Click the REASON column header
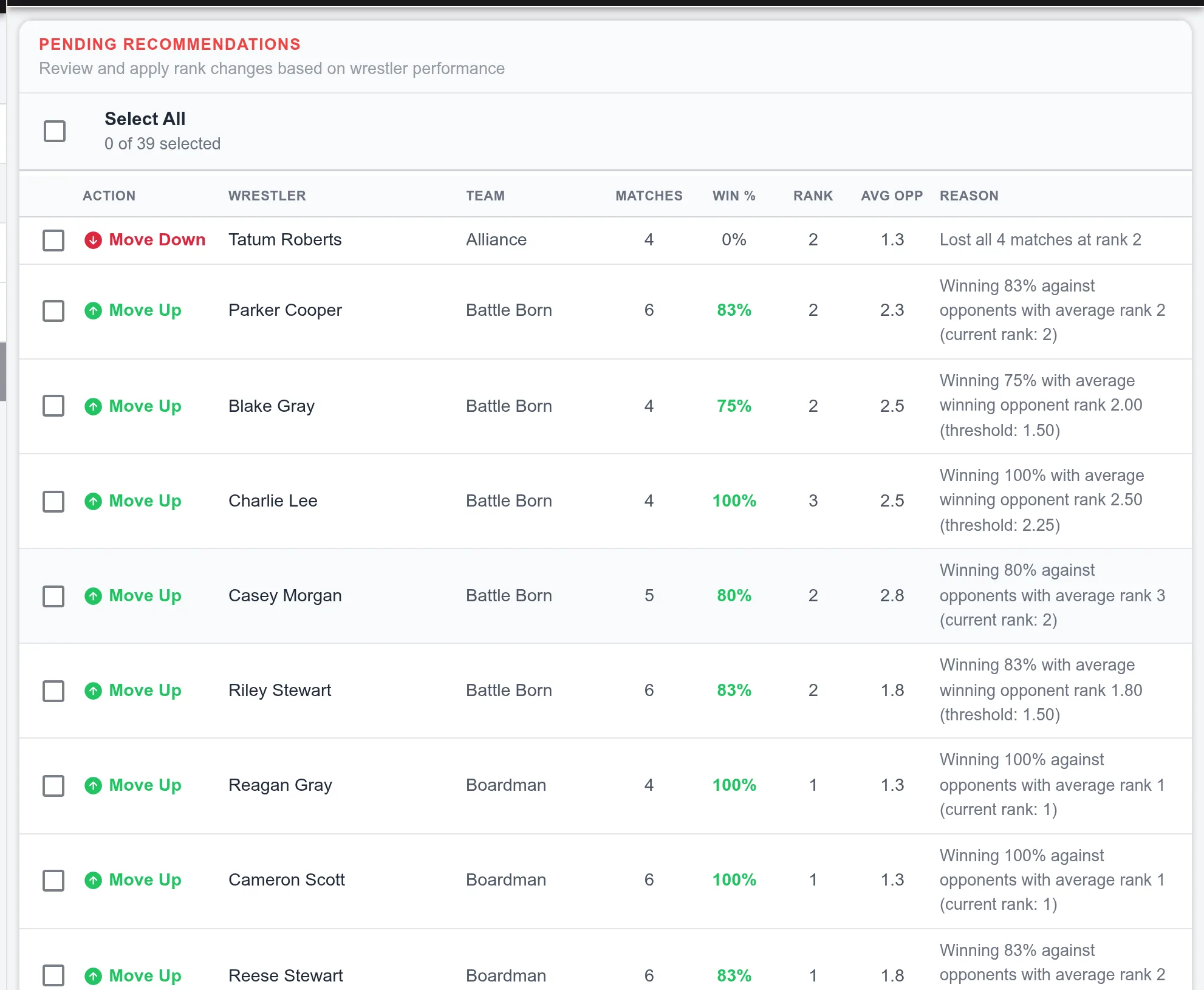 [969, 196]
